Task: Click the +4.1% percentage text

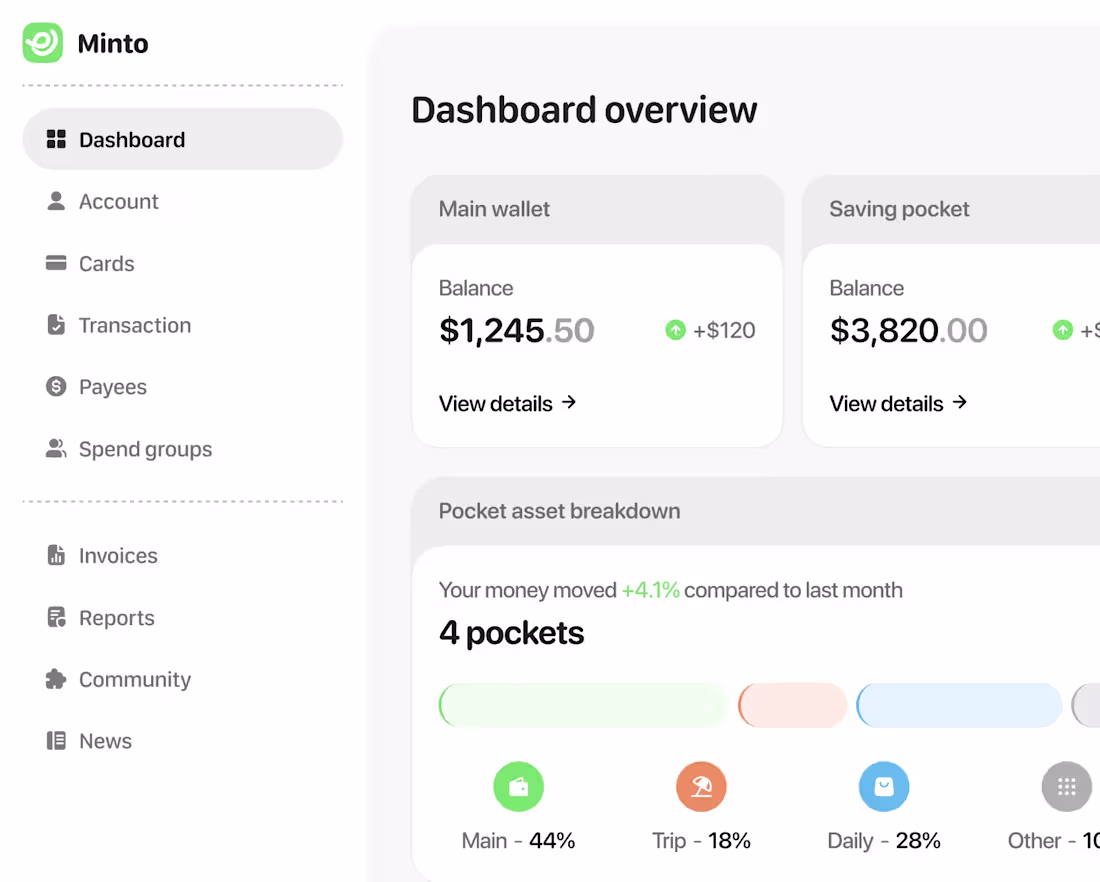Action: pyautogui.click(x=650, y=590)
